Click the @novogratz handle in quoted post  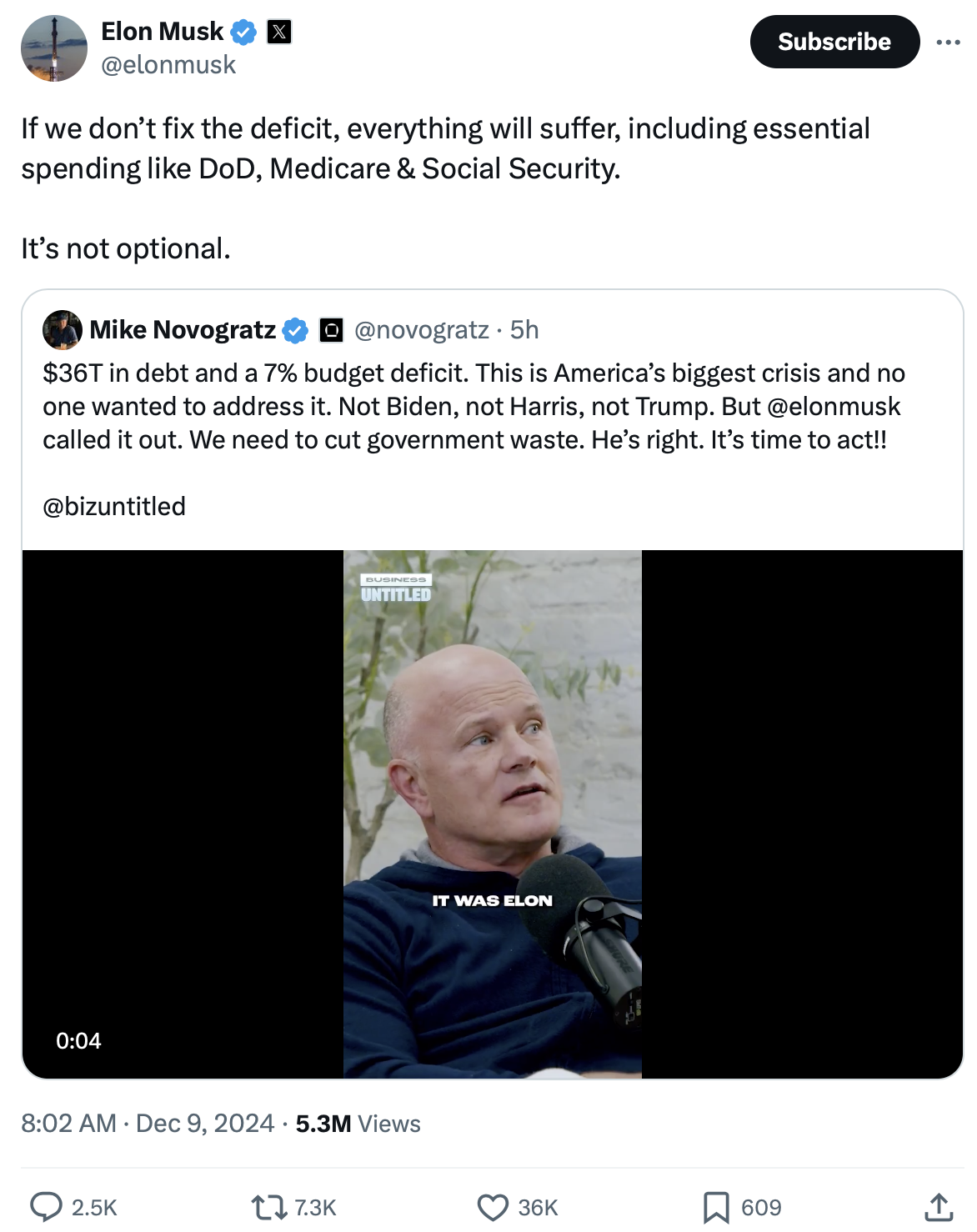click(421, 330)
